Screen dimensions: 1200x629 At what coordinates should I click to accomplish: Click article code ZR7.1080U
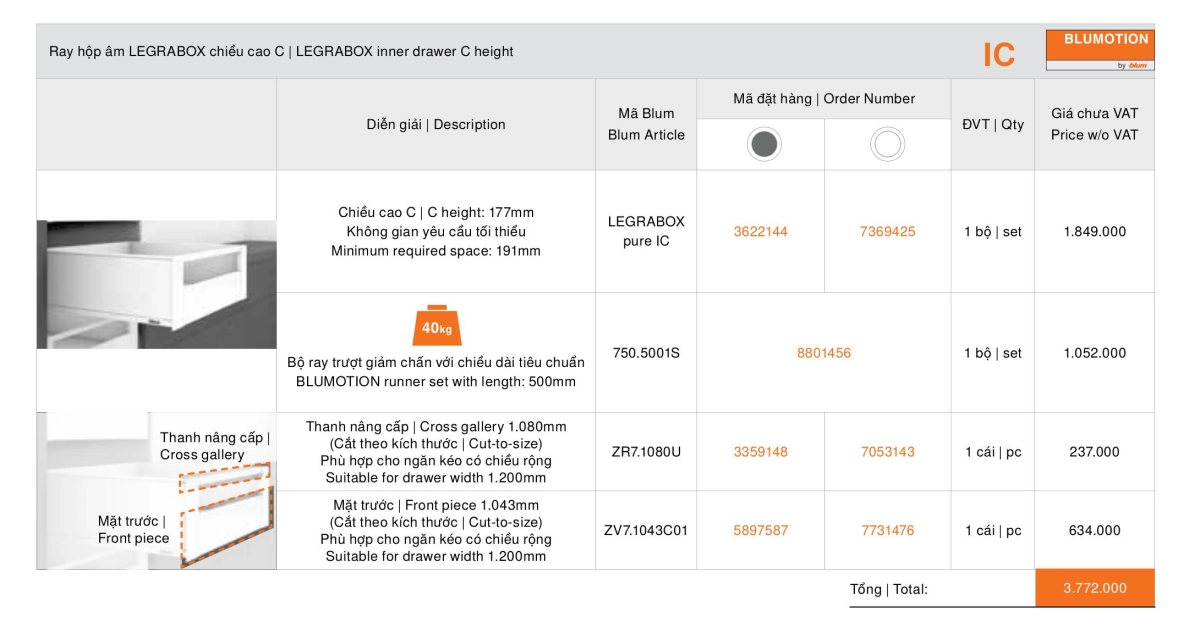point(646,452)
